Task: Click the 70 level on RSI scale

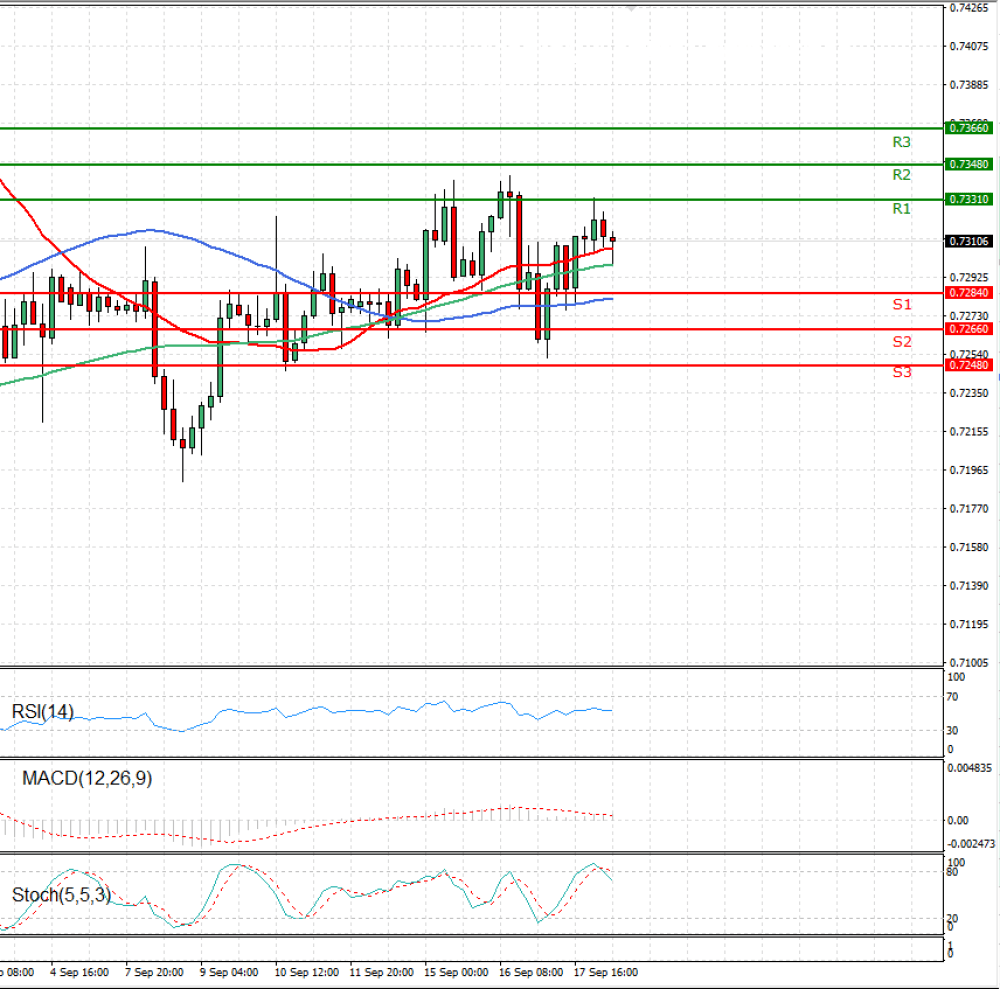Action: 952,697
